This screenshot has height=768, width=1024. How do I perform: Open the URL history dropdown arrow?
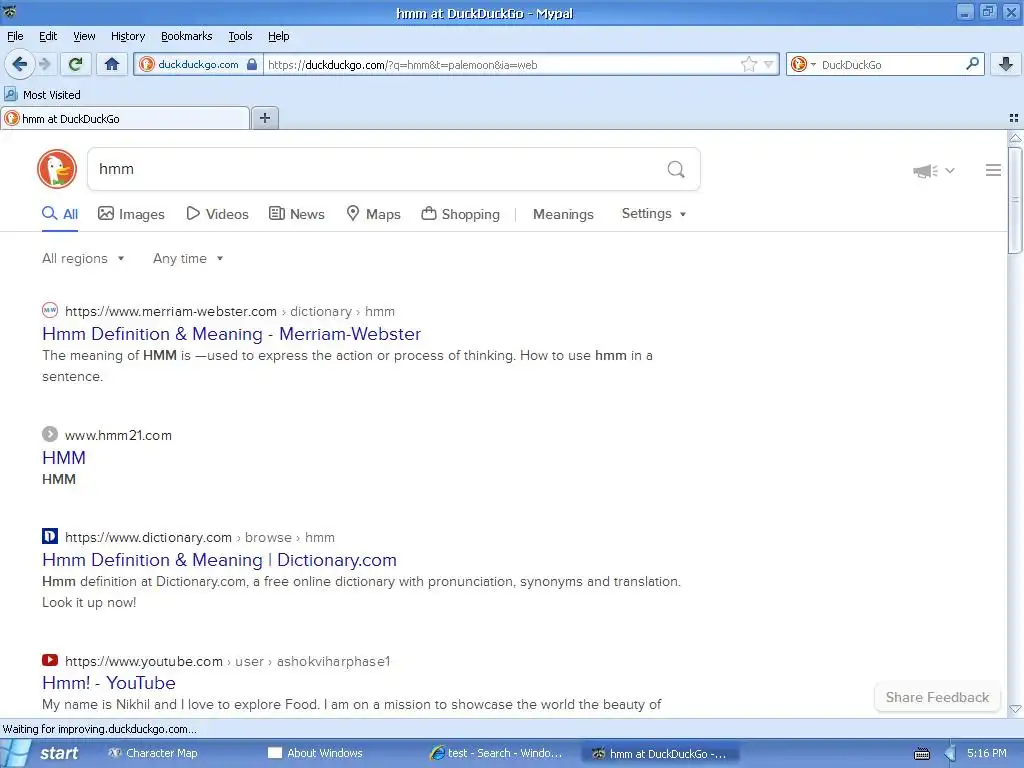click(x=769, y=64)
